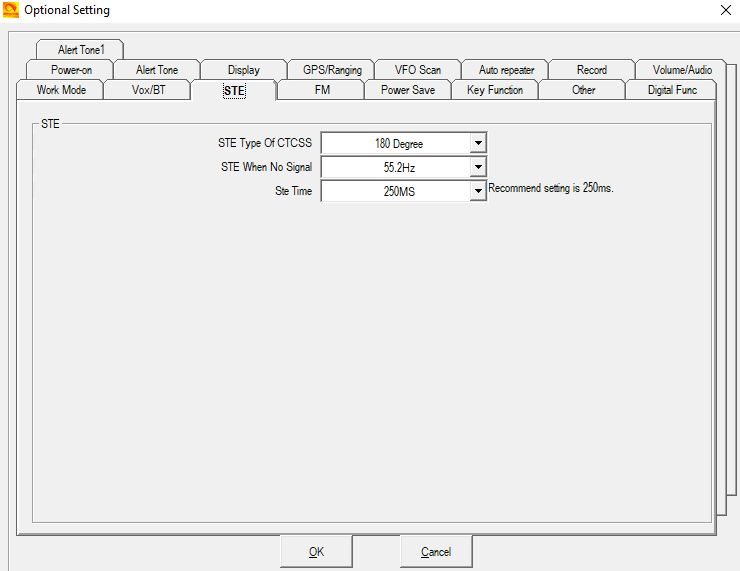Image resolution: width=740 pixels, height=571 pixels.
Task: Go to the FM tab
Action: (x=322, y=90)
